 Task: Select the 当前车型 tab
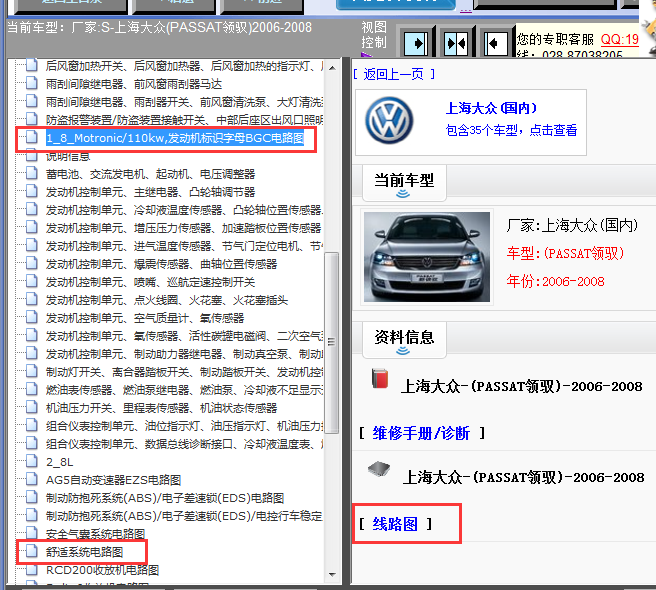[x=404, y=182]
